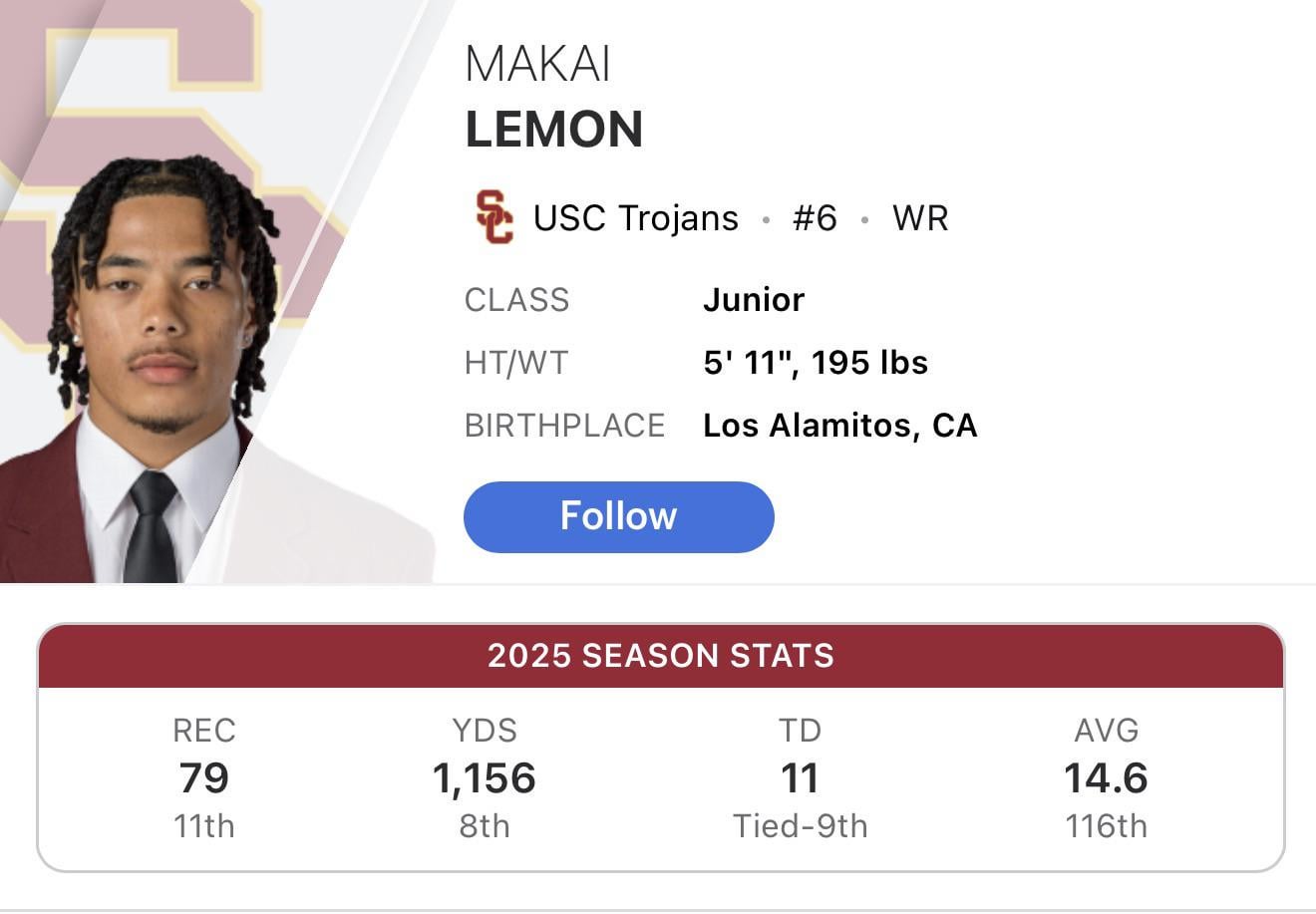
Task: Click the #6 jersey number
Action: coord(816,217)
